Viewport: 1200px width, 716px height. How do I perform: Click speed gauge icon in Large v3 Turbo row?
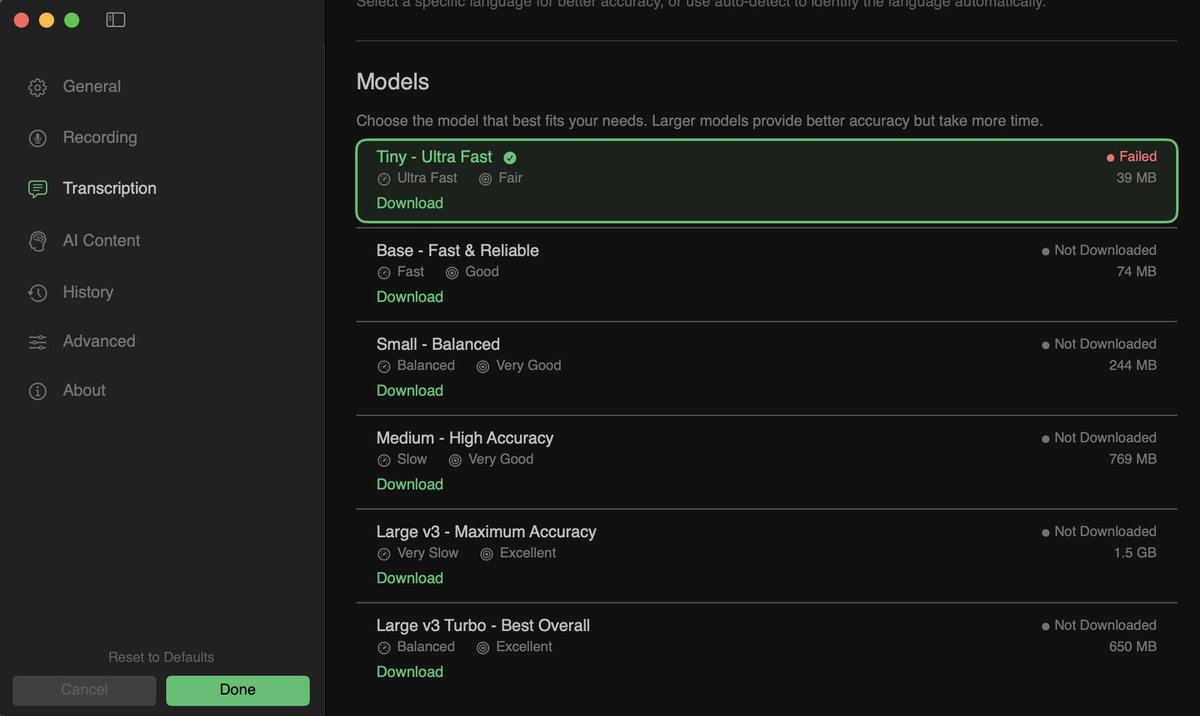[384, 648]
